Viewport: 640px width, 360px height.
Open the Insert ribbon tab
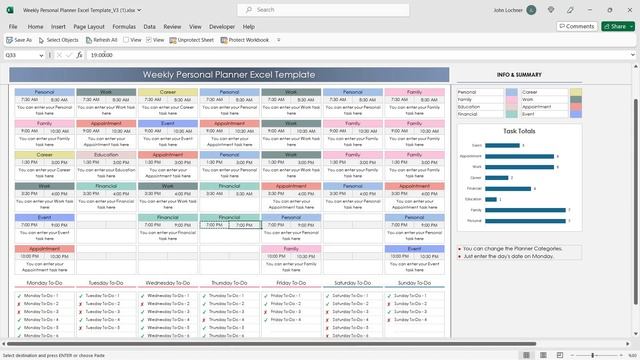coord(58,27)
